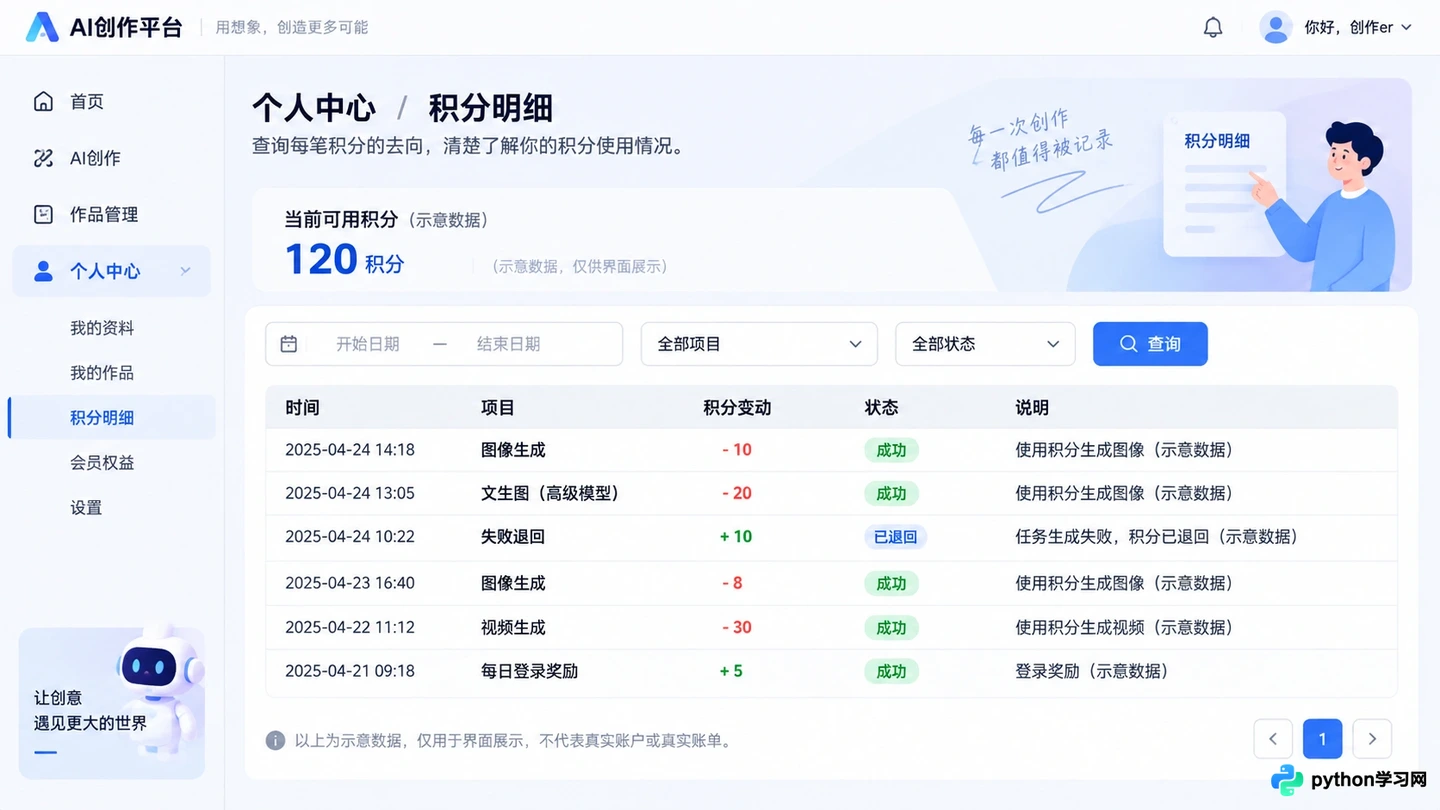Click the 时间 column header
Image resolution: width=1440 pixels, height=810 pixels.
coord(302,407)
